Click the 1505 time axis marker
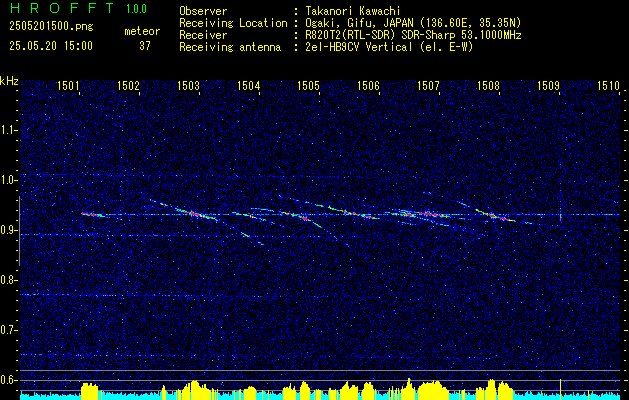This screenshot has width=629, height=400. (308, 85)
